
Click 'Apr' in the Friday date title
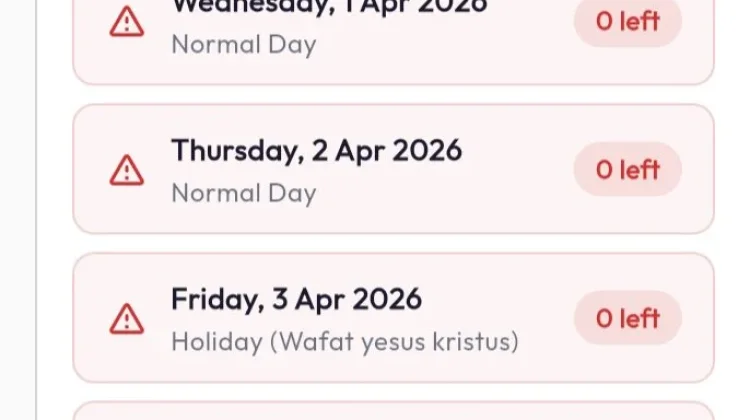click(x=320, y=300)
